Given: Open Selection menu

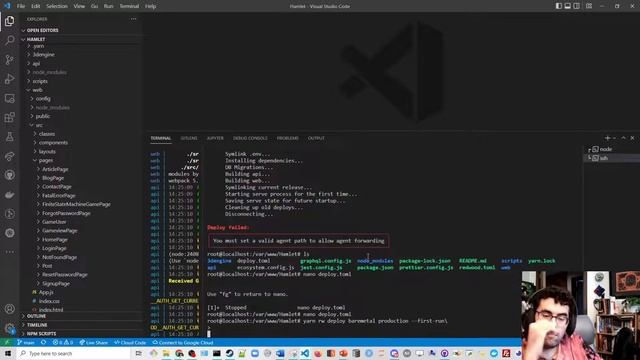Looking at the screenshot, I should 57,6.
